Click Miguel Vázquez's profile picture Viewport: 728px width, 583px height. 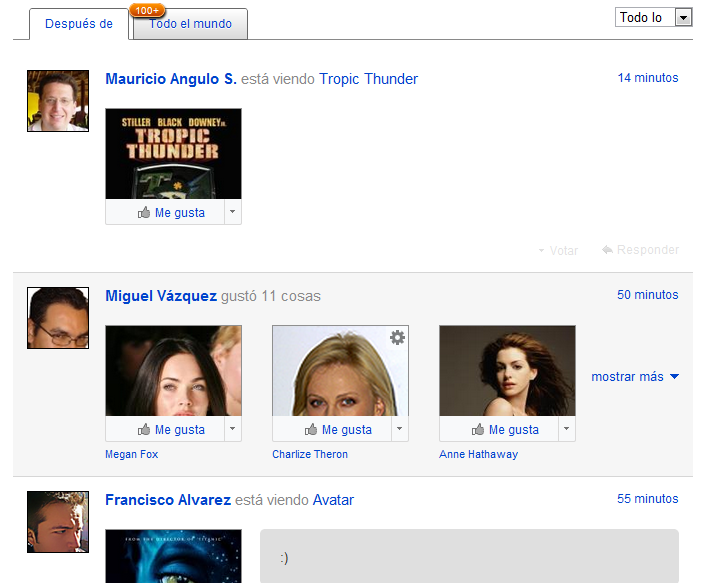tap(58, 318)
